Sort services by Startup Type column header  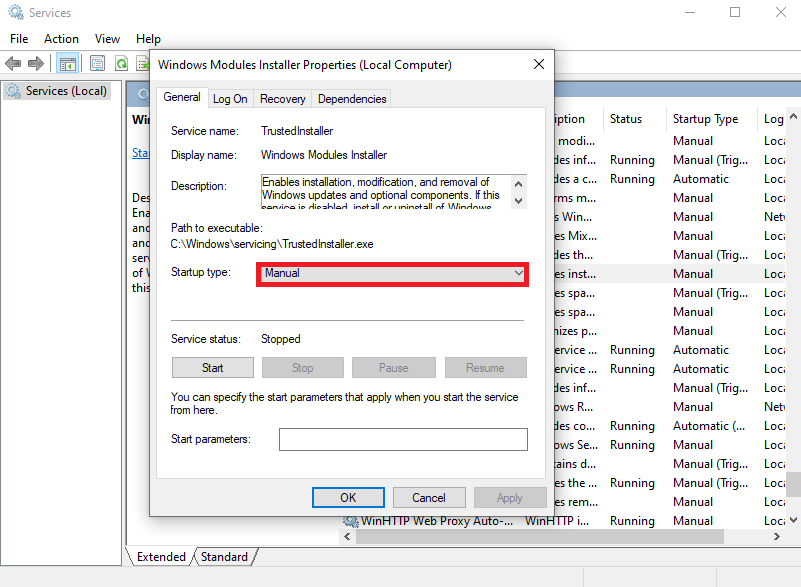[711, 119]
